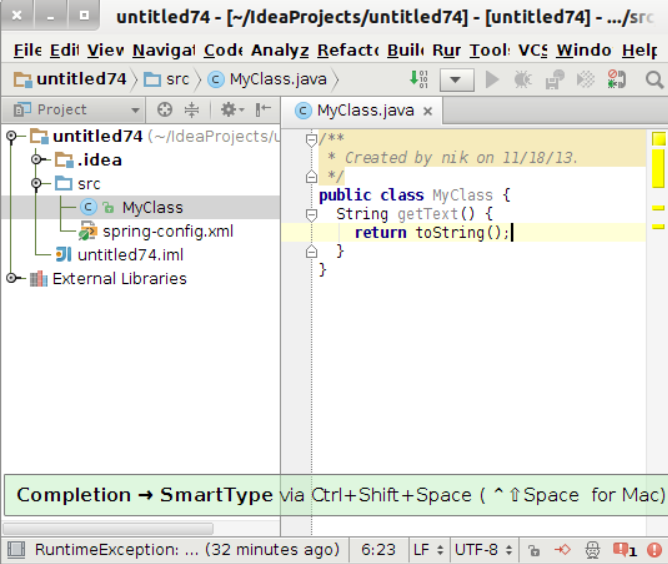This screenshot has height=564, width=668.
Task: Click the src breadcrumb
Action: point(166,80)
